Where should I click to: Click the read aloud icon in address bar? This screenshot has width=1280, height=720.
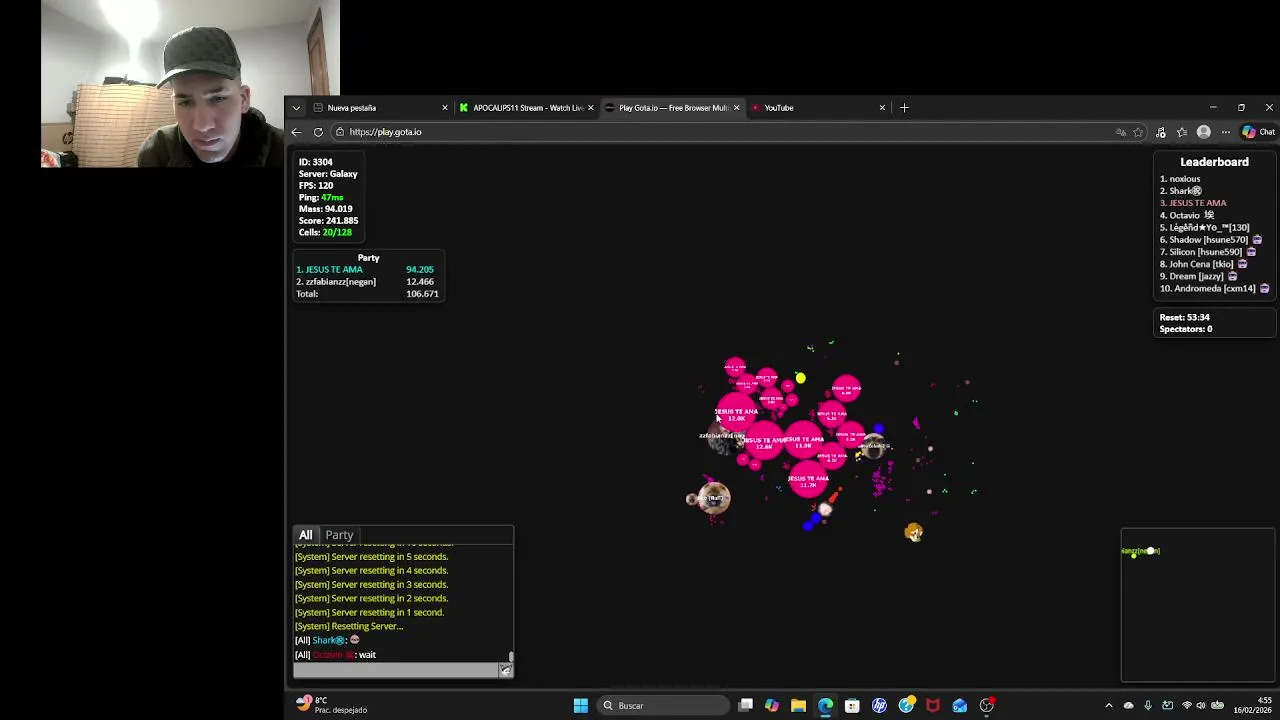click(1121, 132)
